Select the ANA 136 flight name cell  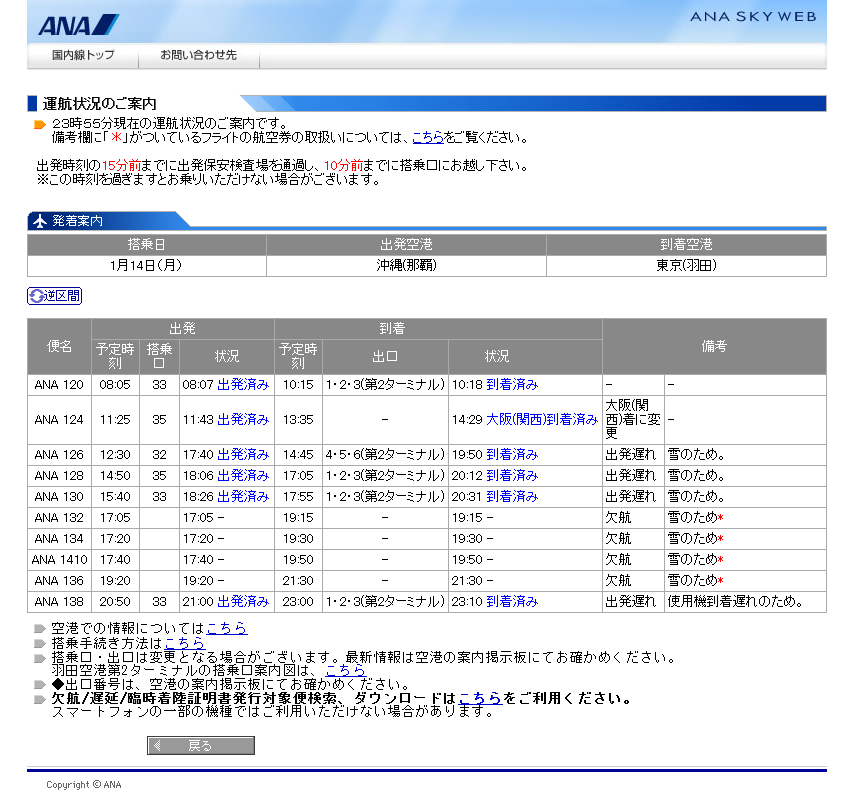pyautogui.click(x=59, y=581)
